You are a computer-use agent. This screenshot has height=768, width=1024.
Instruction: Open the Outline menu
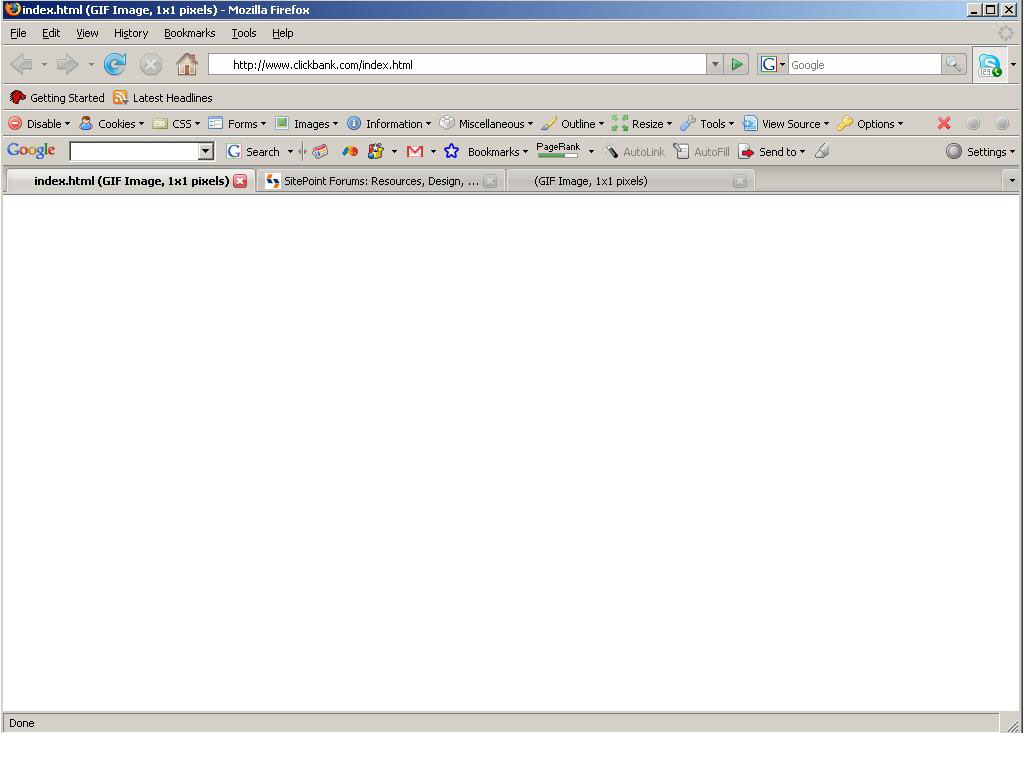pyautogui.click(x=573, y=123)
